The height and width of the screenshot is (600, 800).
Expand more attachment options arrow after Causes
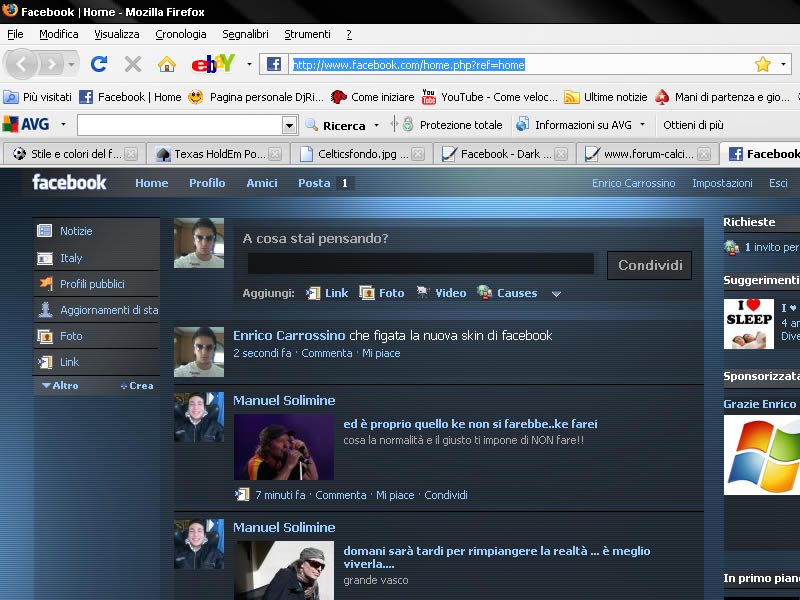556,294
